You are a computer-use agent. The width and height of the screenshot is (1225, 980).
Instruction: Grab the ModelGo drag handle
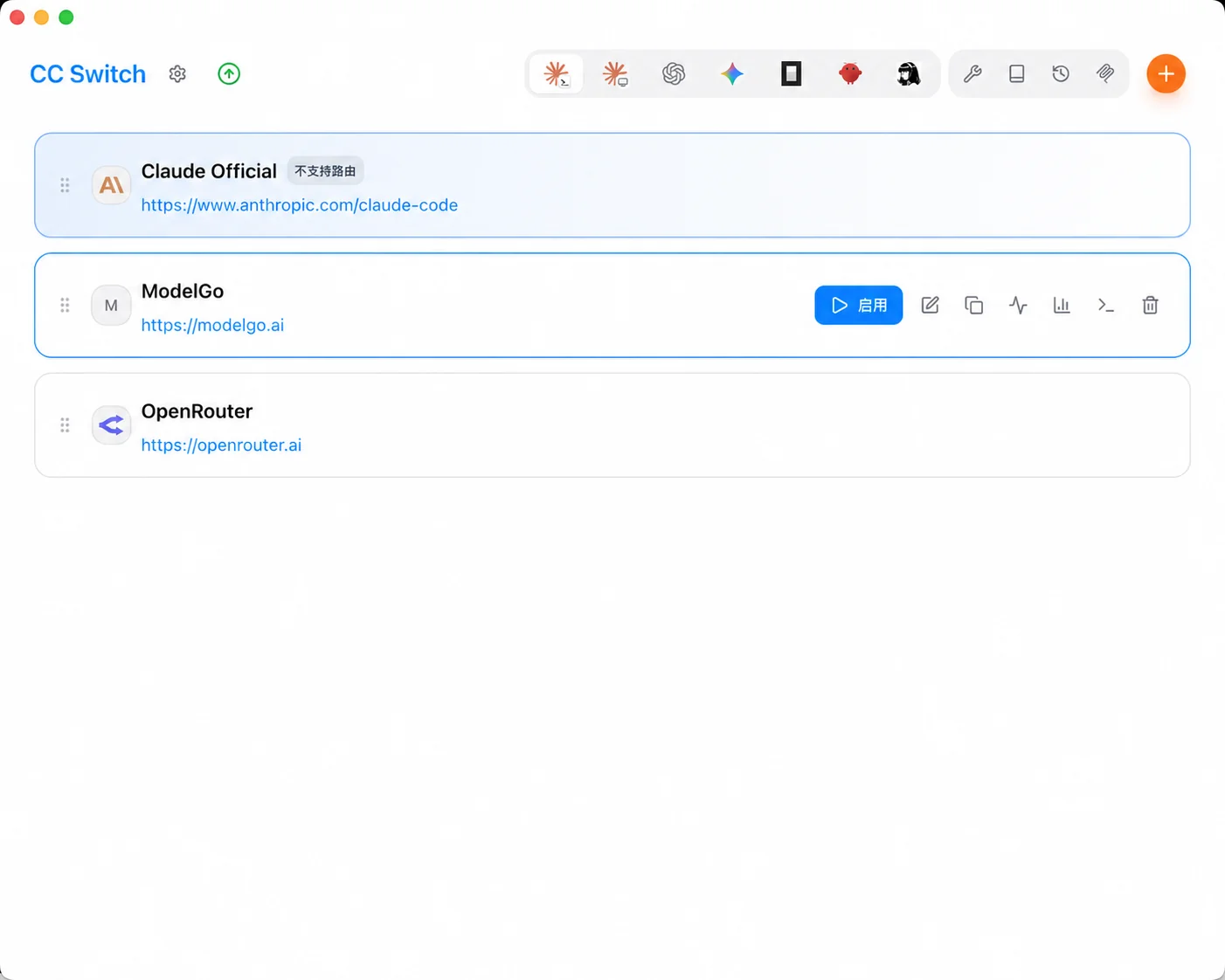click(65, 305)
